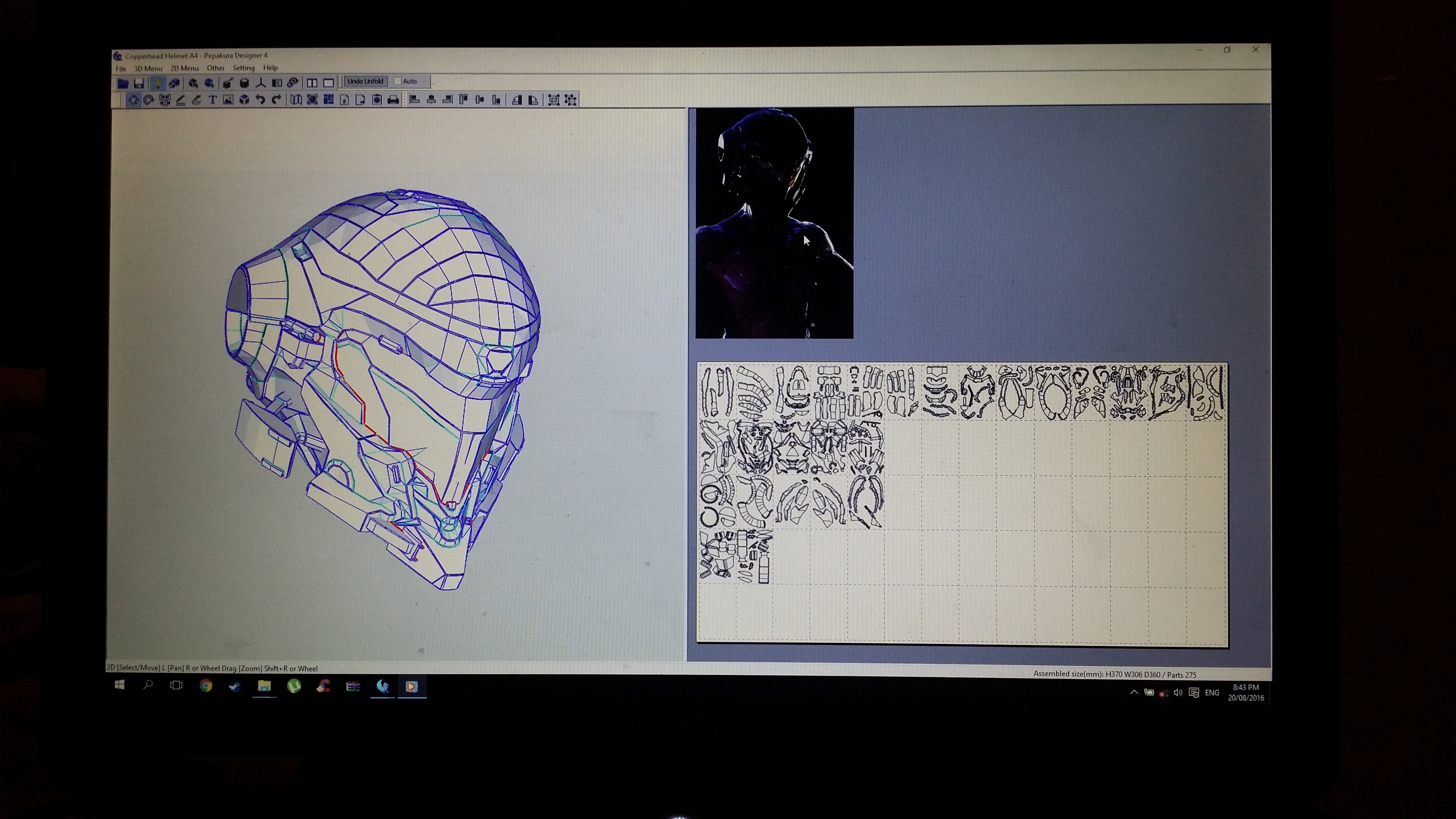This screenshot has height=819, width=1456.
Task: Click the 3D cube model tool icon
Action: click(x=244, y=100)
